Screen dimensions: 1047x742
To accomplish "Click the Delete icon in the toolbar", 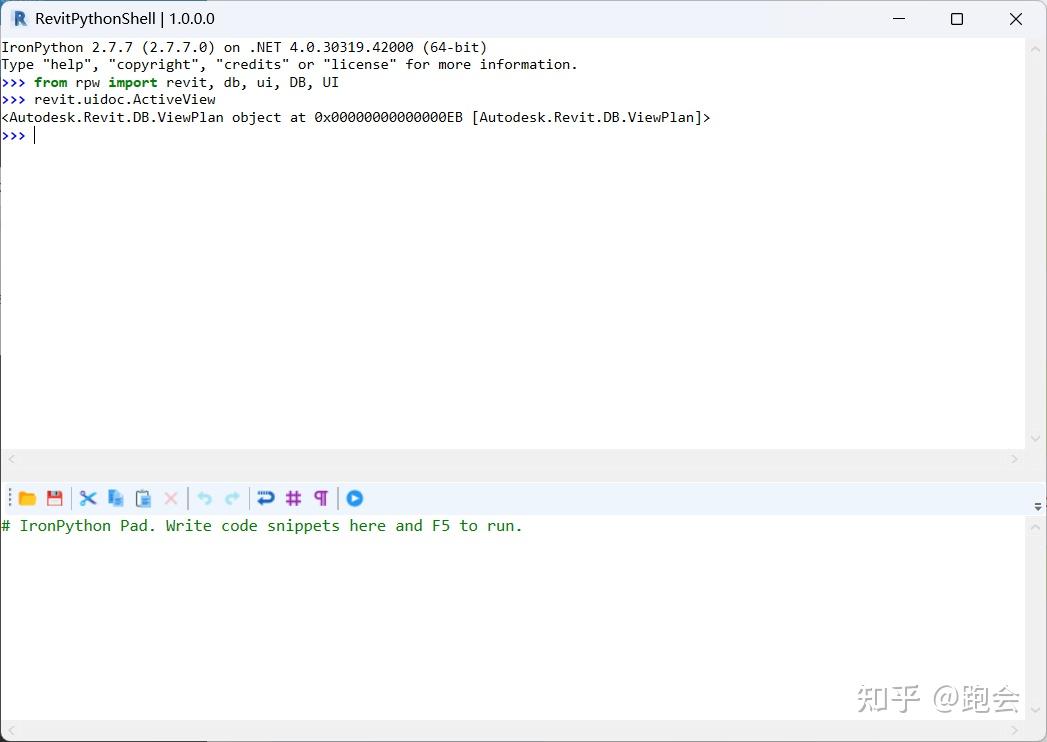I will click(171, 498).
